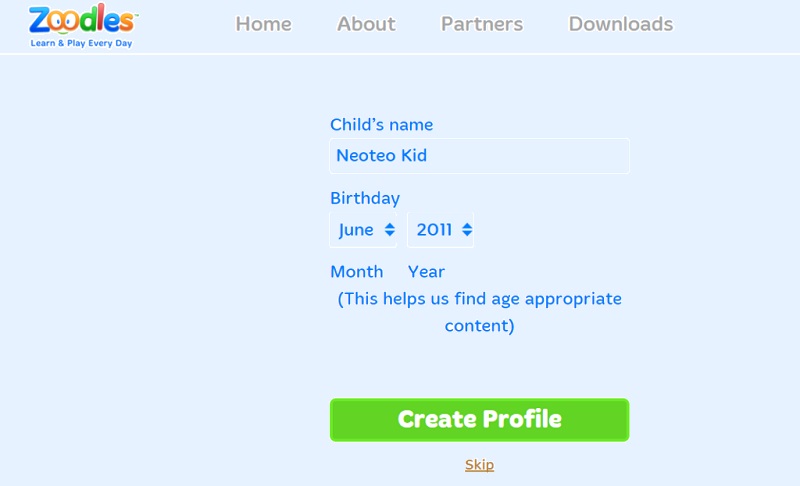The width and height of the screenshot is (800, 486).
Task: Click the "Child's name" label
Action: [x=381, y=125]
